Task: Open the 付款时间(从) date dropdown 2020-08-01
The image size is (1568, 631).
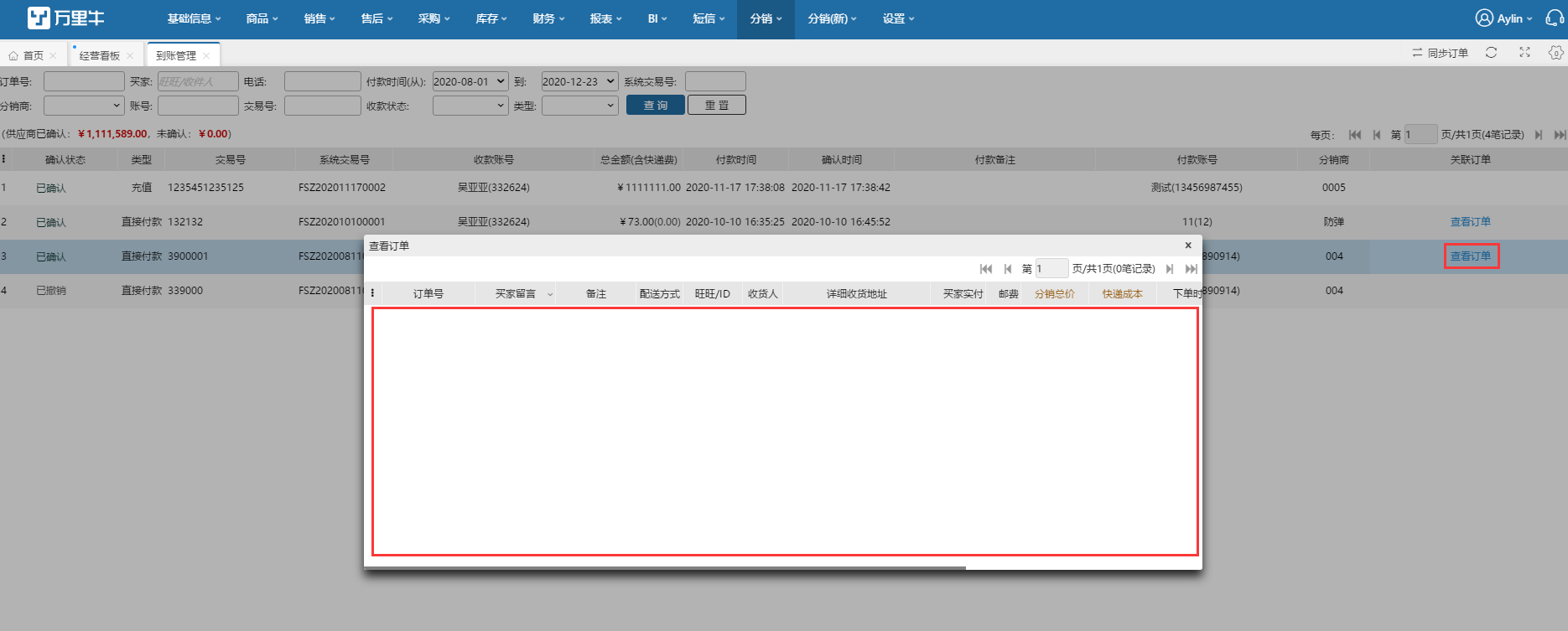Action: click(x=470, y=81)
